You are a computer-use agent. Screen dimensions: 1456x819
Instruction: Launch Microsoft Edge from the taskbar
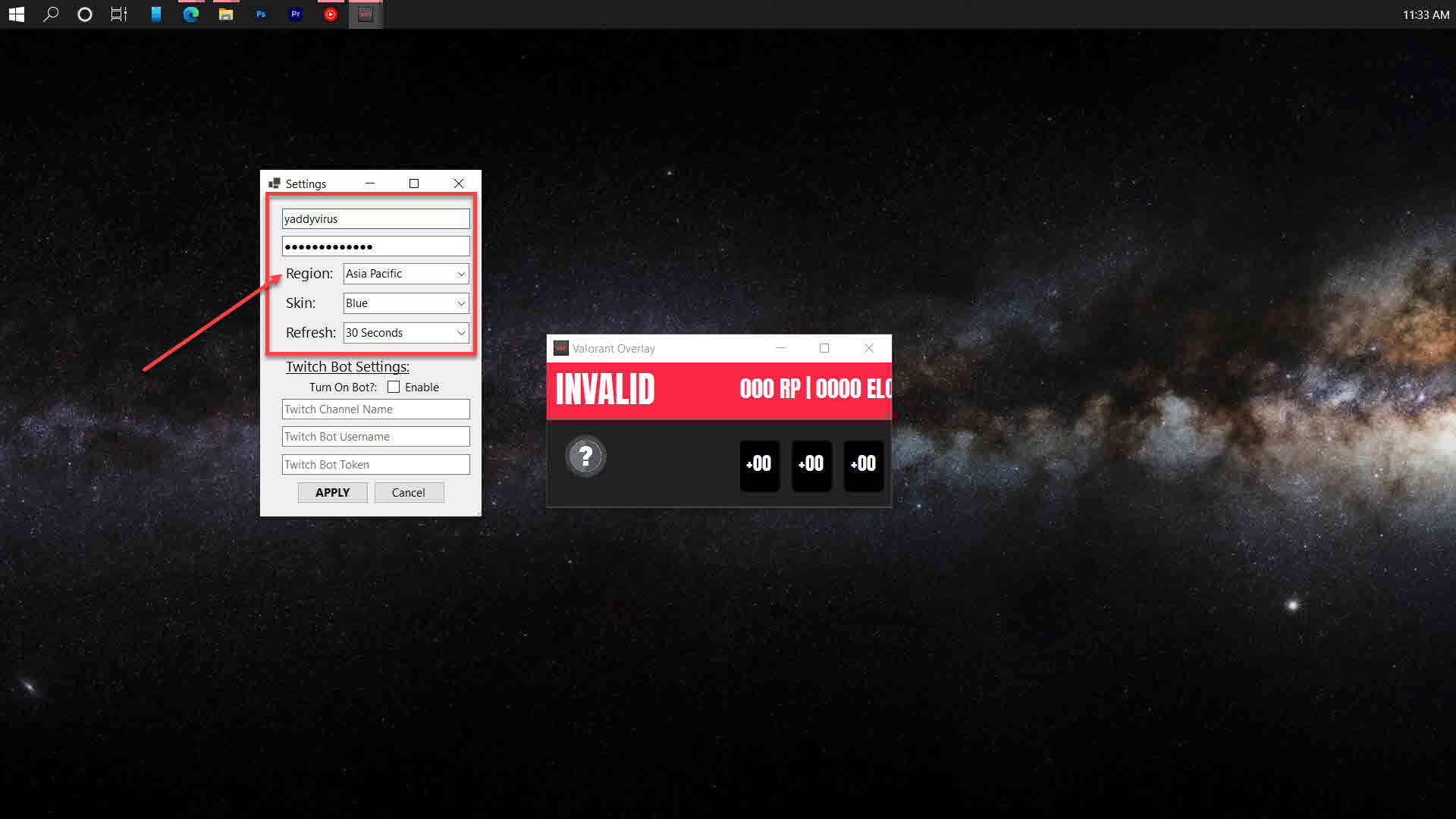(x=191, y=14)
